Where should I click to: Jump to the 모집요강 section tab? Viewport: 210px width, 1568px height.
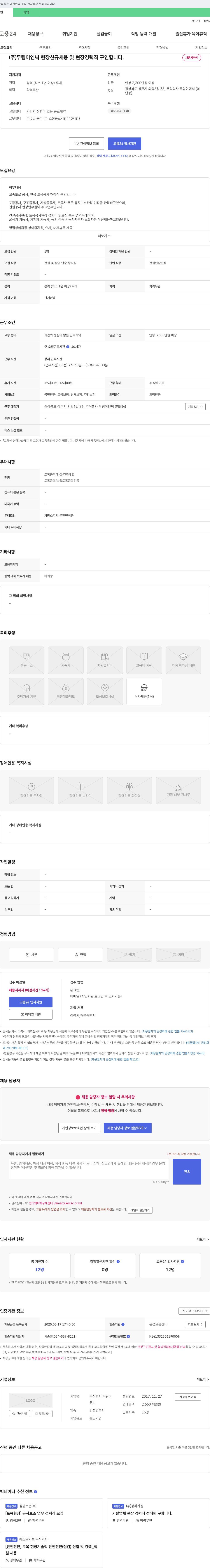tap(6, 48)
